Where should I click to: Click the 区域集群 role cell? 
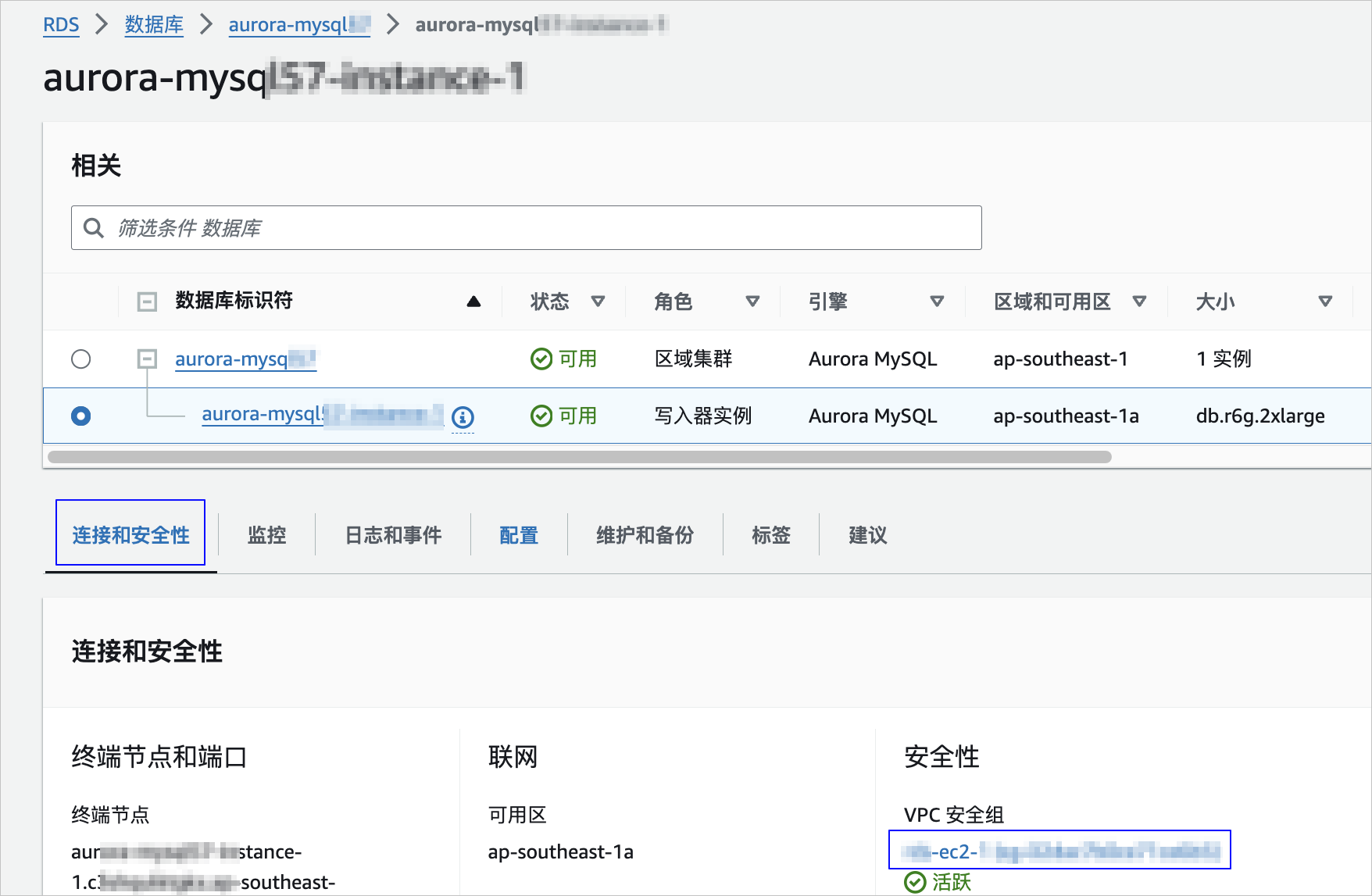coord(693,359)
